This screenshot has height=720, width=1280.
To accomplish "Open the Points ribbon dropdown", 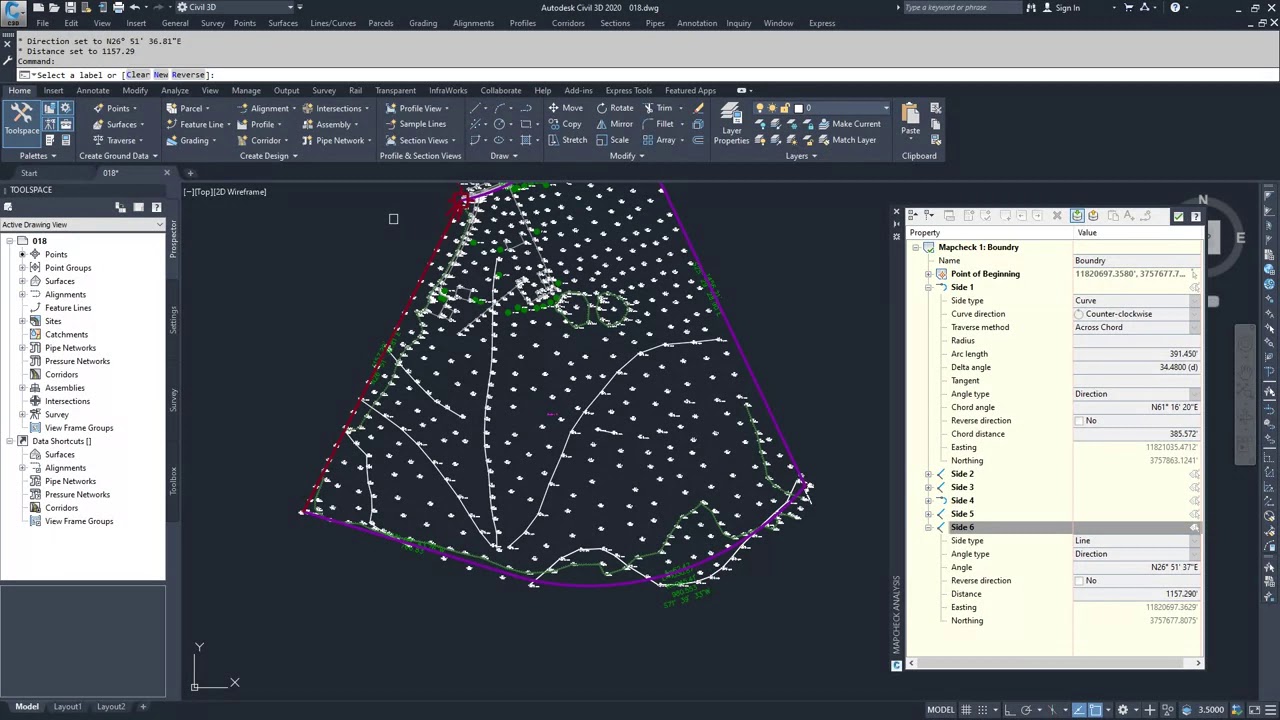I will pyautogui.click(x=133, y=108).
